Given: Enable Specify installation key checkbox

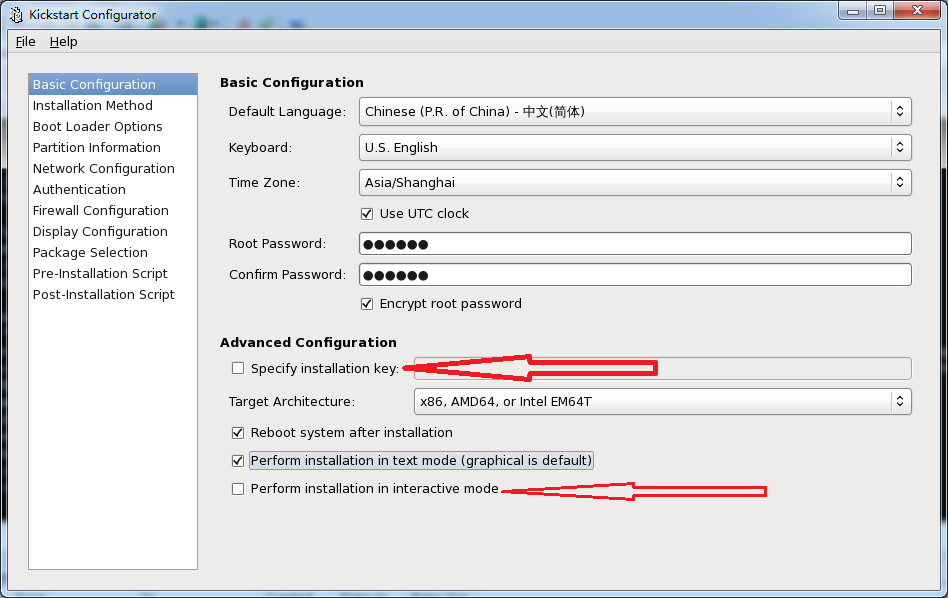Looking at the screenshot, I should [238, 368].
